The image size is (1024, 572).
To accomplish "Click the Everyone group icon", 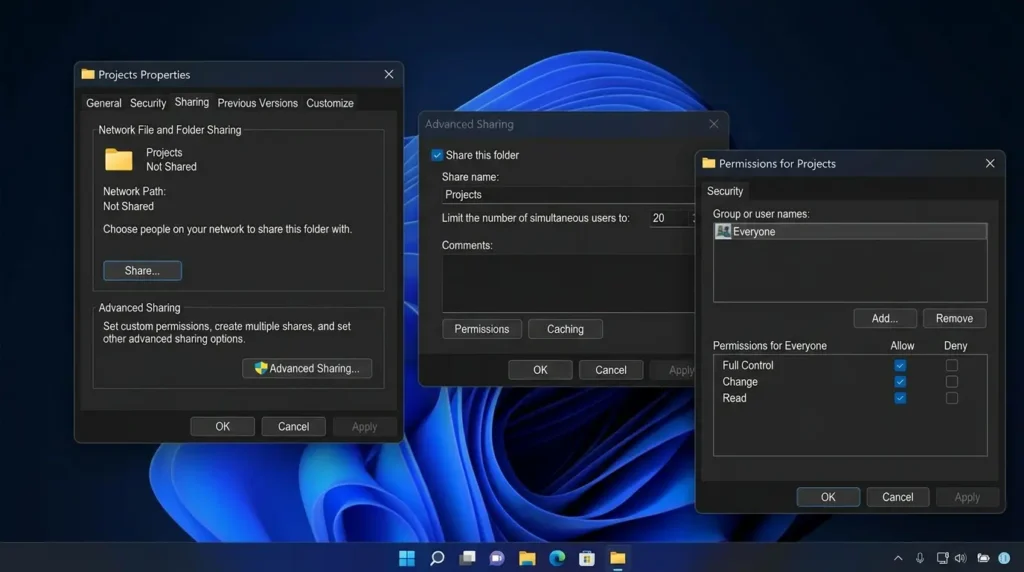I will [x=723, y=231].
